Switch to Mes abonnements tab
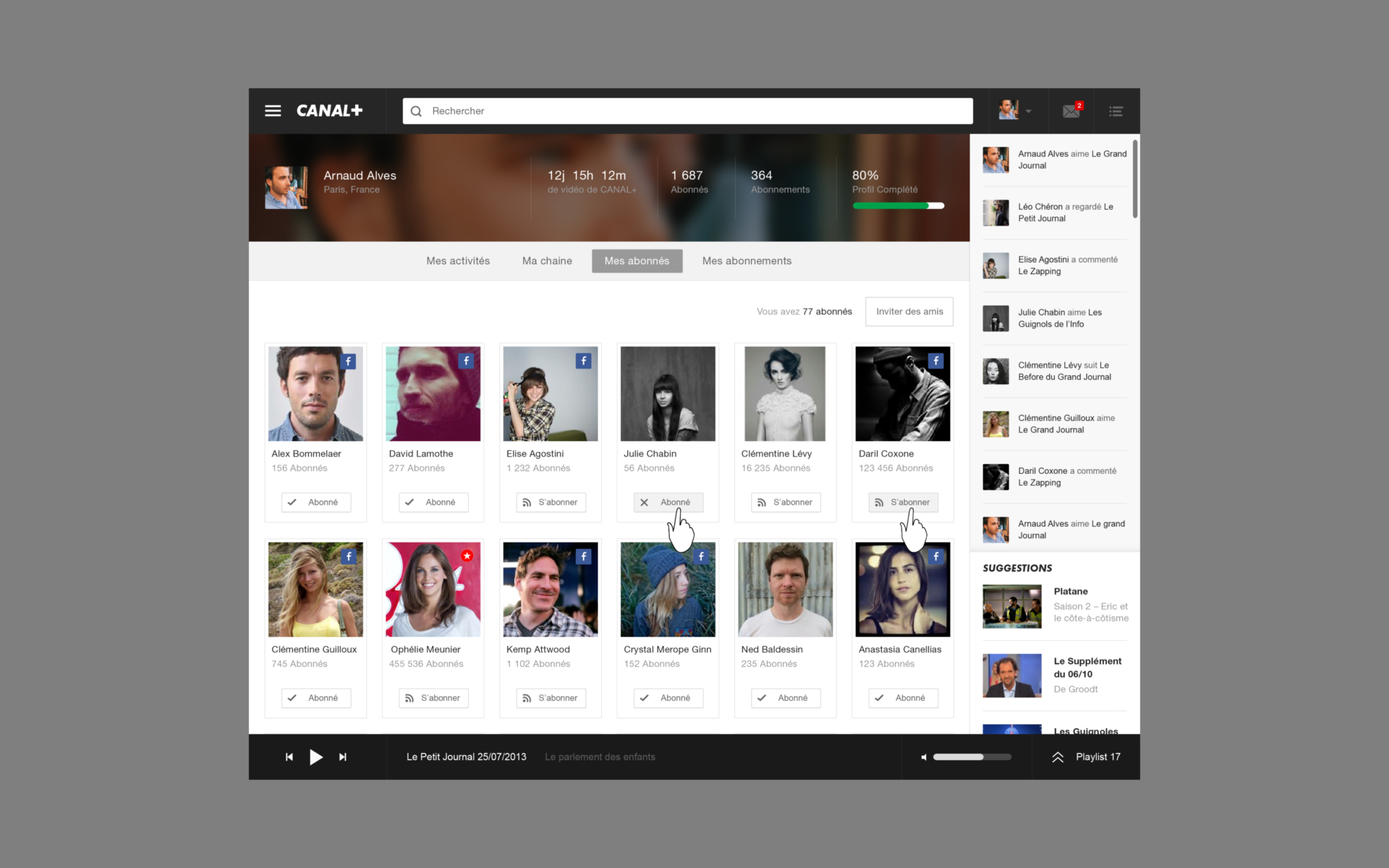The width and height of the screenshot is (1389, 868). [x=747, y=261]
